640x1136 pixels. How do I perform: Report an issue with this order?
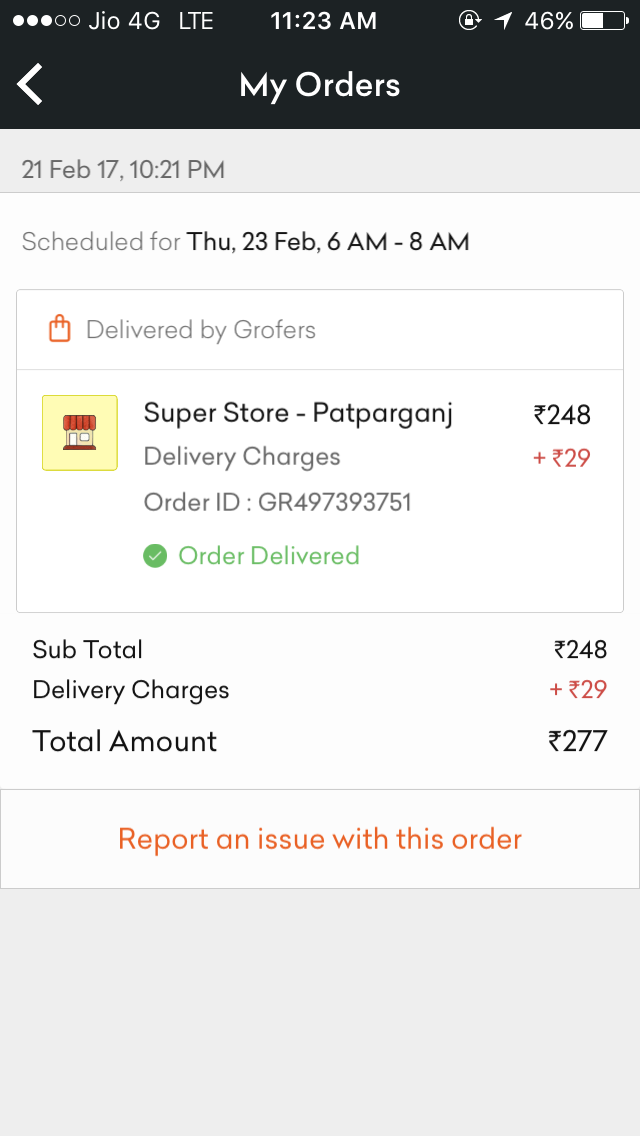[x=320, y=839]
